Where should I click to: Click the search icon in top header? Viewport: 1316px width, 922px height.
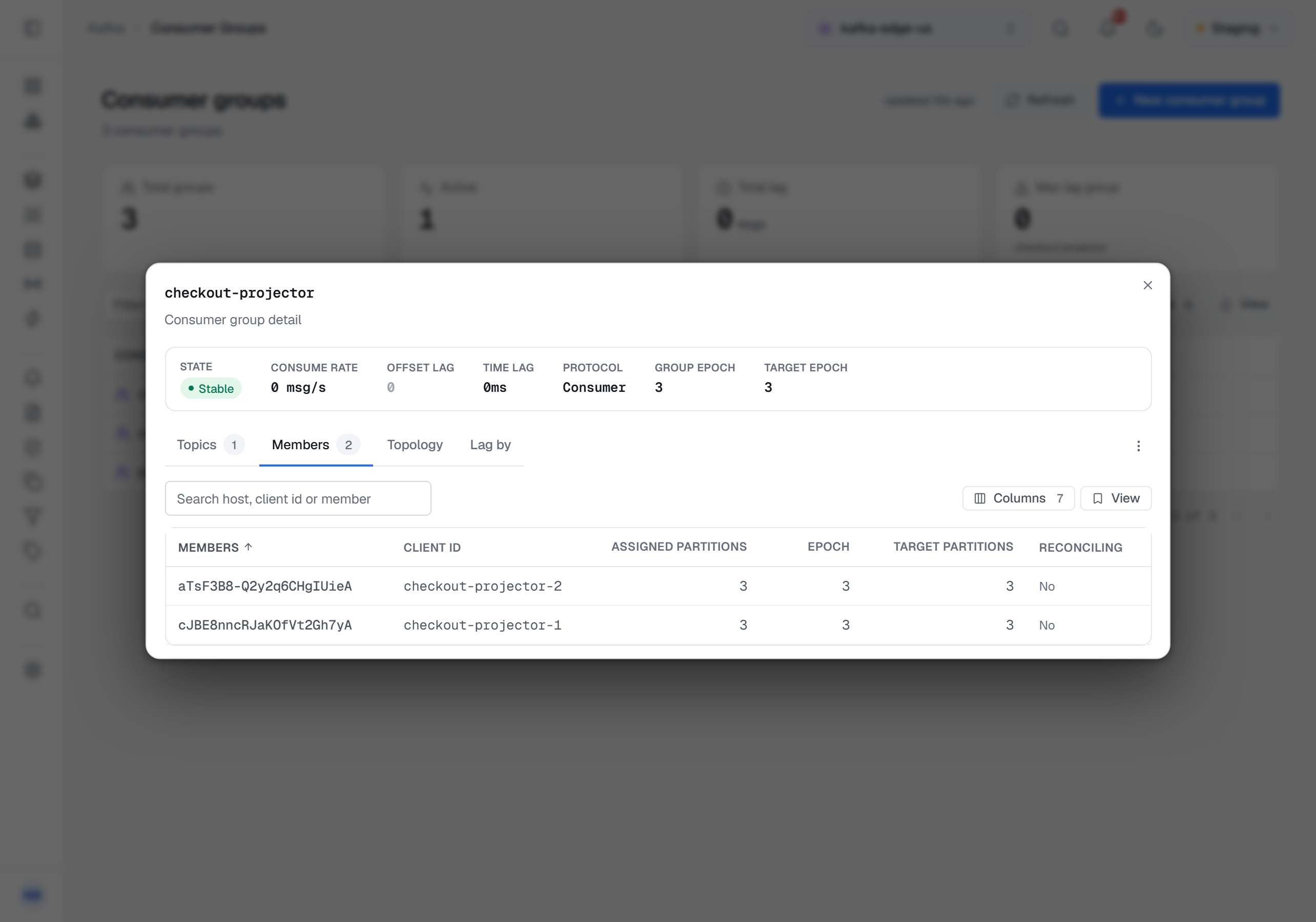[1060, 28]
